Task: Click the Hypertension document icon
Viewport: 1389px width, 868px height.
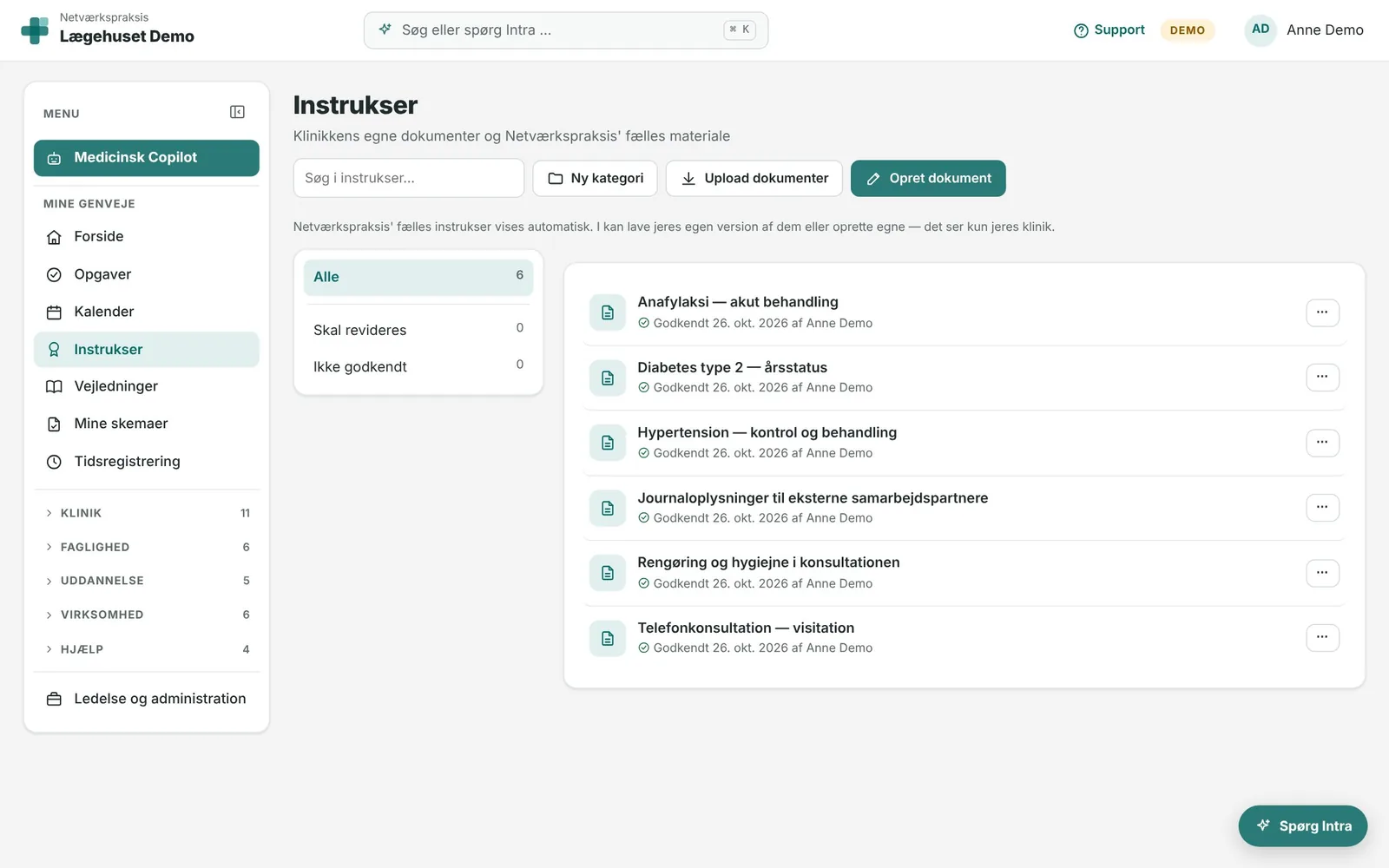Action: [608, 443]
